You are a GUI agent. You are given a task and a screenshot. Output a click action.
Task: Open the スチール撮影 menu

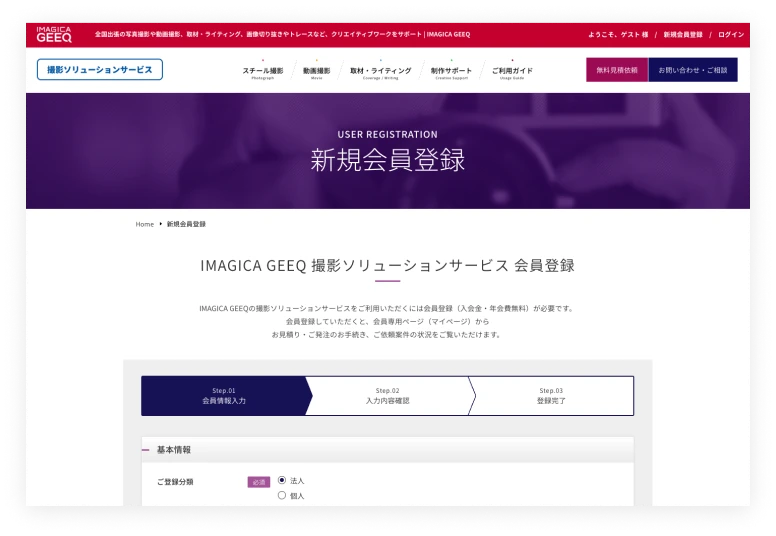[x=263, y=72]
